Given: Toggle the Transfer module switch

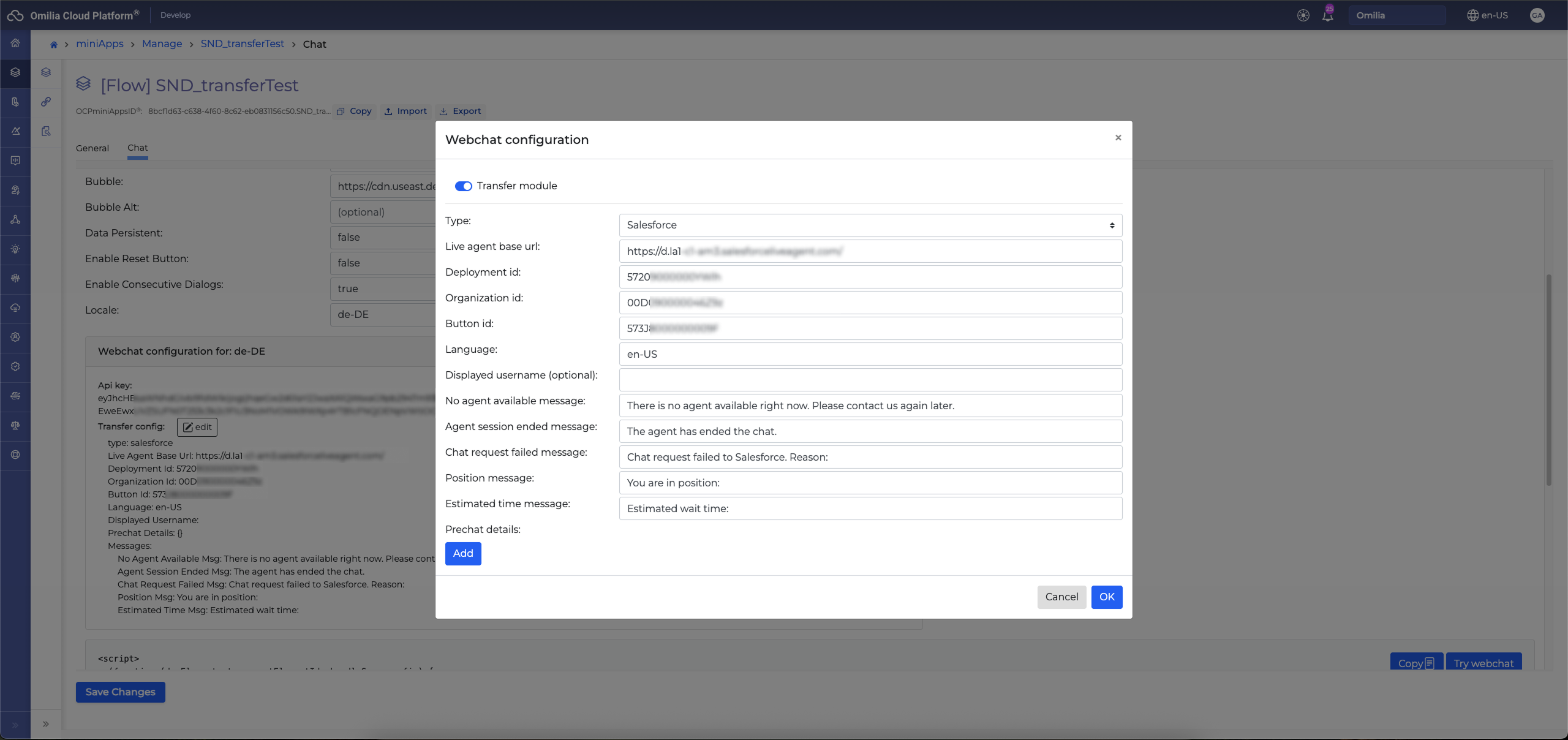Looking at the screenshot, I should point(463,186).
